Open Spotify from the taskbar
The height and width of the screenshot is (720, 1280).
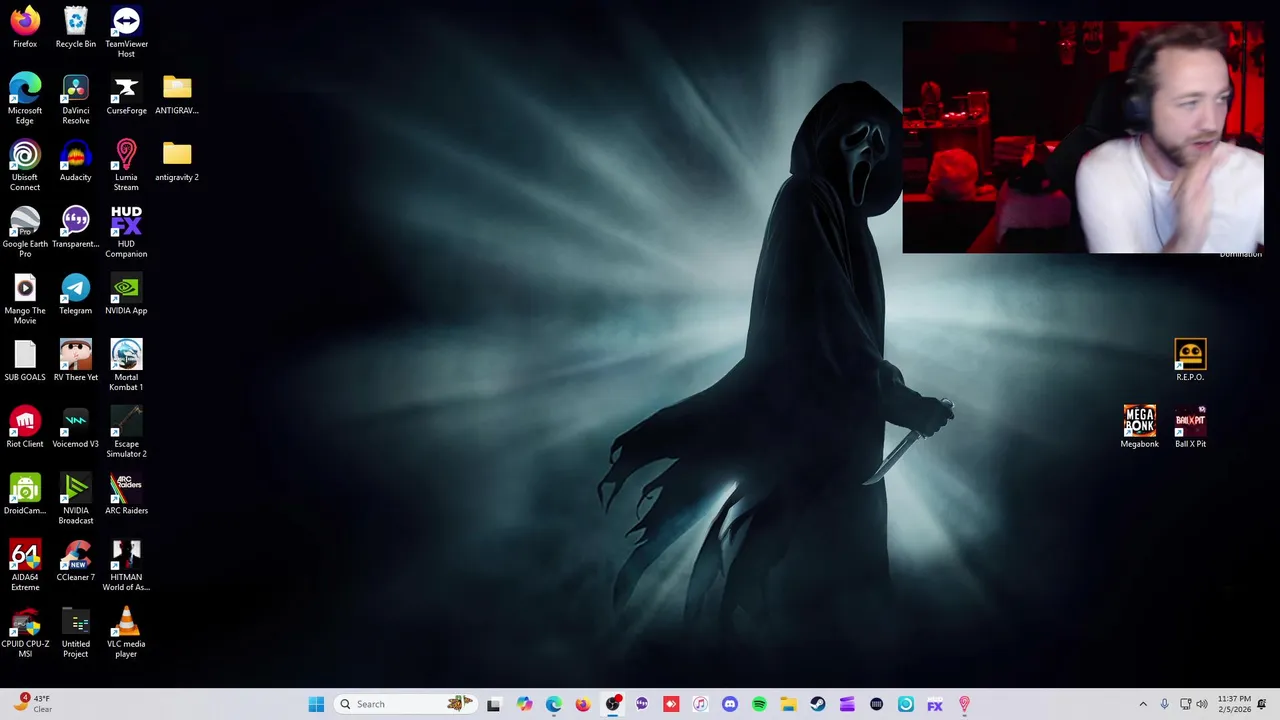pyautogui.click(x=759, y=704)
